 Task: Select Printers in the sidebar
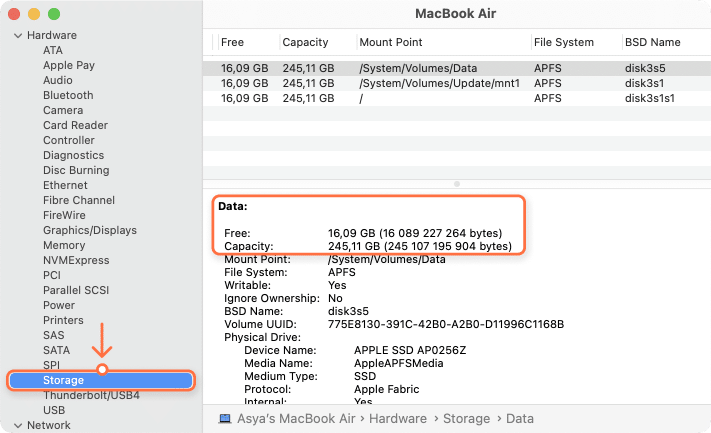pyautogui.click(x=63, y=320)
